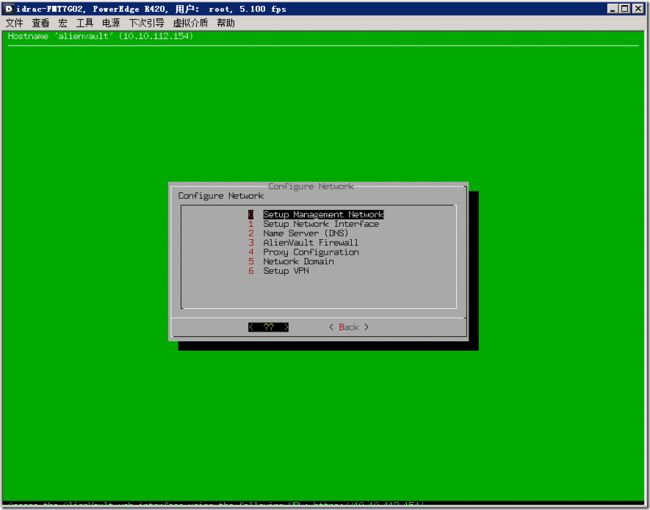Image resolution: width=650 pixels, height=510 pixels.
Task: Open the 工具 menu
Action: pos(85,23)
